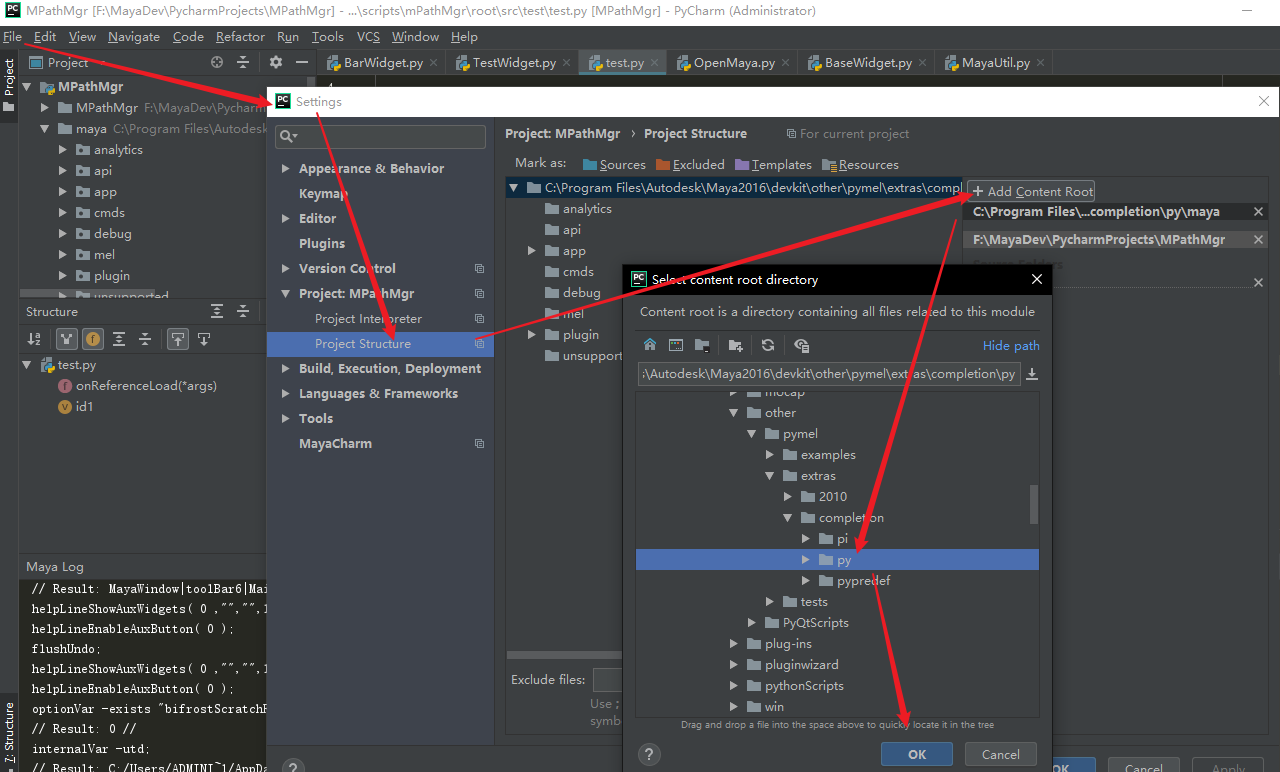This screenshot has width=1280, height=772.
Task: Open Project Interpreter settings page
Action: [368, 319]
